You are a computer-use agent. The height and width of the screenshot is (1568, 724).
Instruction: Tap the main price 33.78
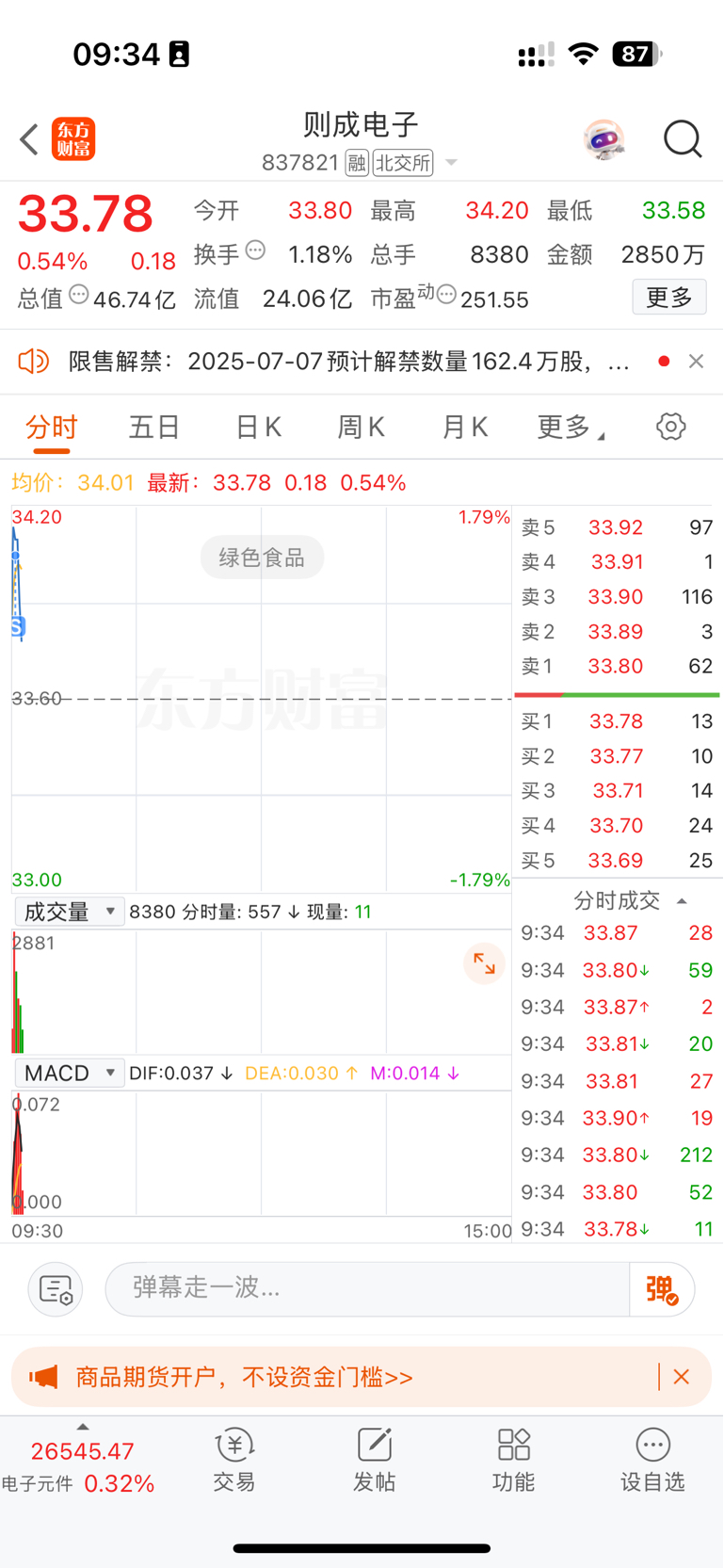click(86, 214)
